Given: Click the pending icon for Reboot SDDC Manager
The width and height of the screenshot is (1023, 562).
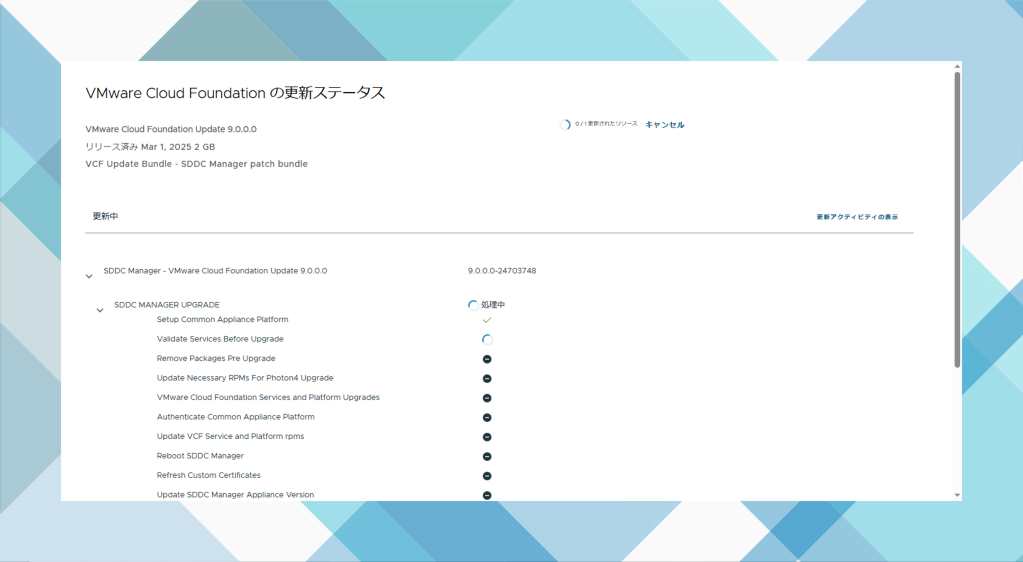Looking at the screenshot, I should point(487,457).
